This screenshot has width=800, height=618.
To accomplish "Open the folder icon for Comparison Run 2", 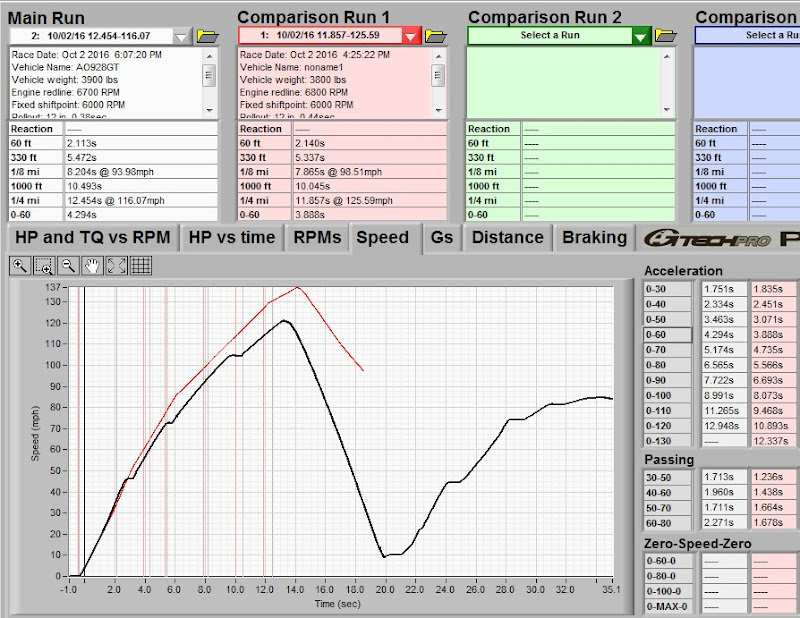I will click(x=666, y=35).
